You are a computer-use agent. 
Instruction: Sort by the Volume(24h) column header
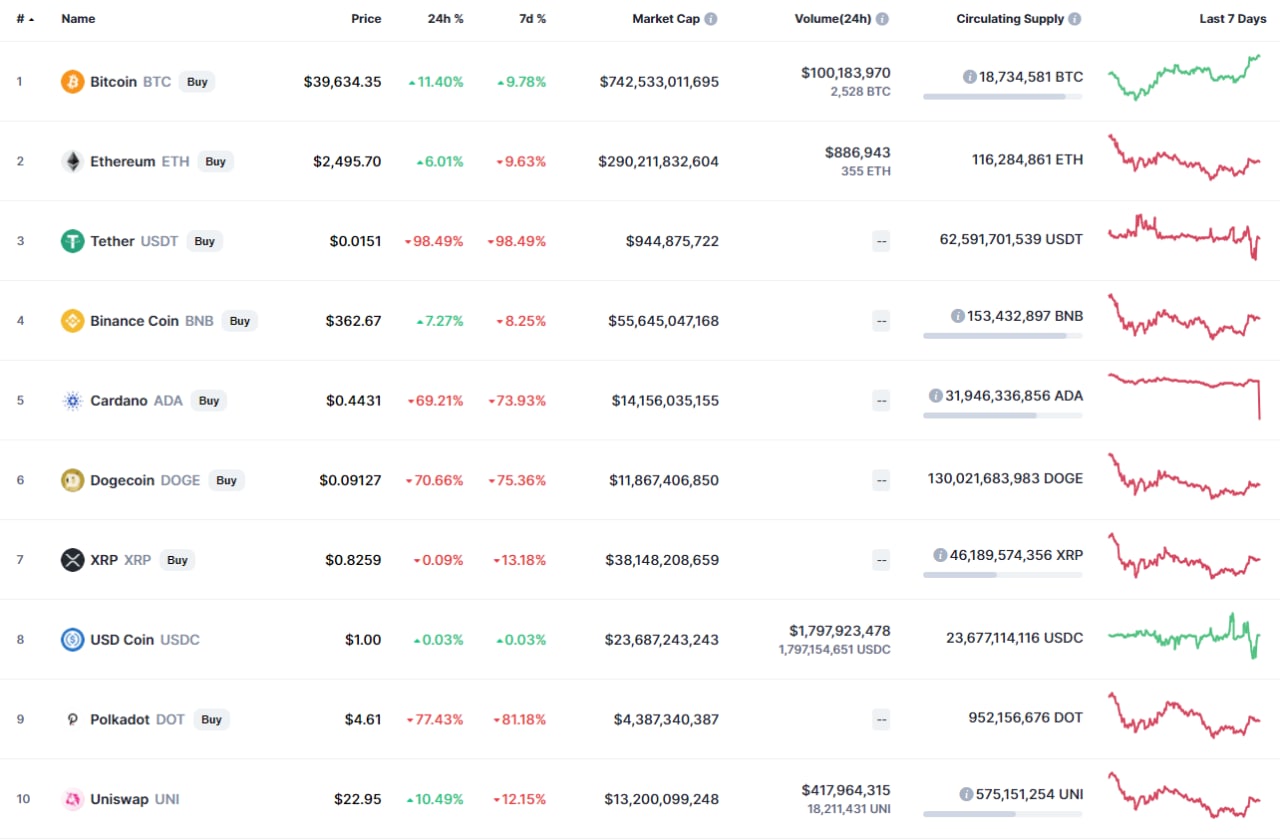833,19
